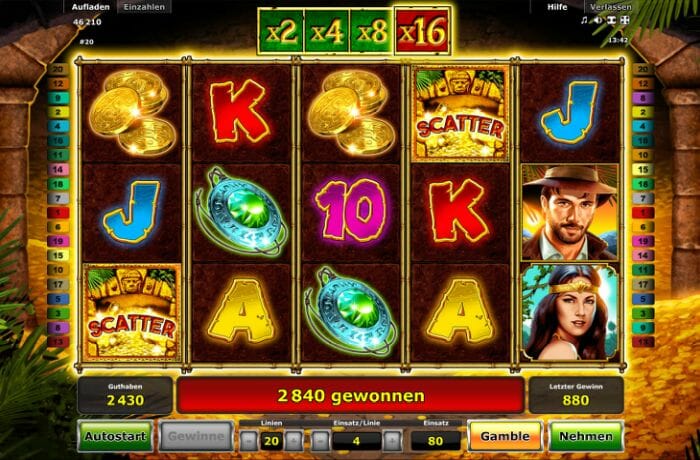Mute sound with the speaker icon
This screenshot has height=460, width=700.
[x=597, y=20]
